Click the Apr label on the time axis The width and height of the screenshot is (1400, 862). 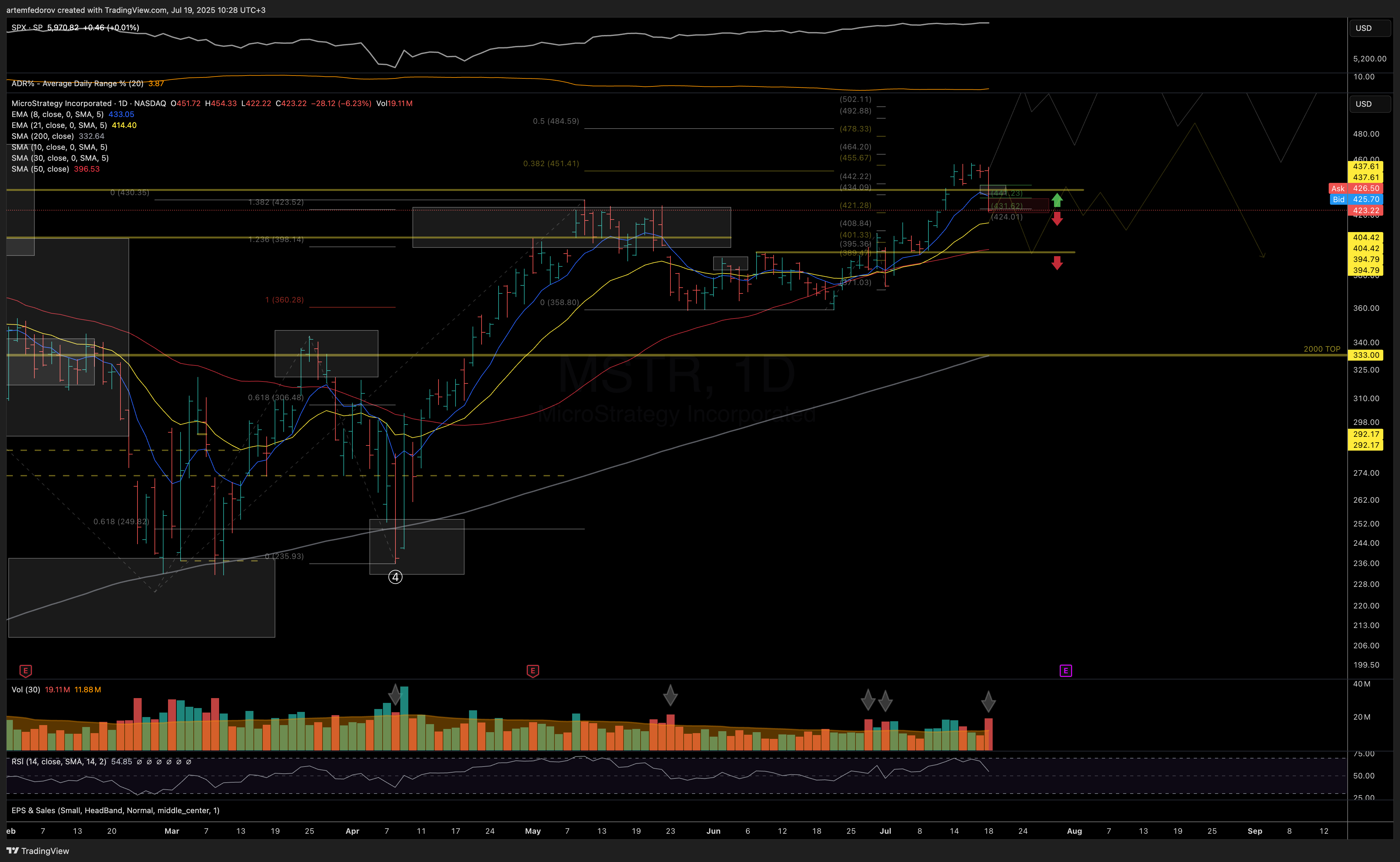point(352,831)
